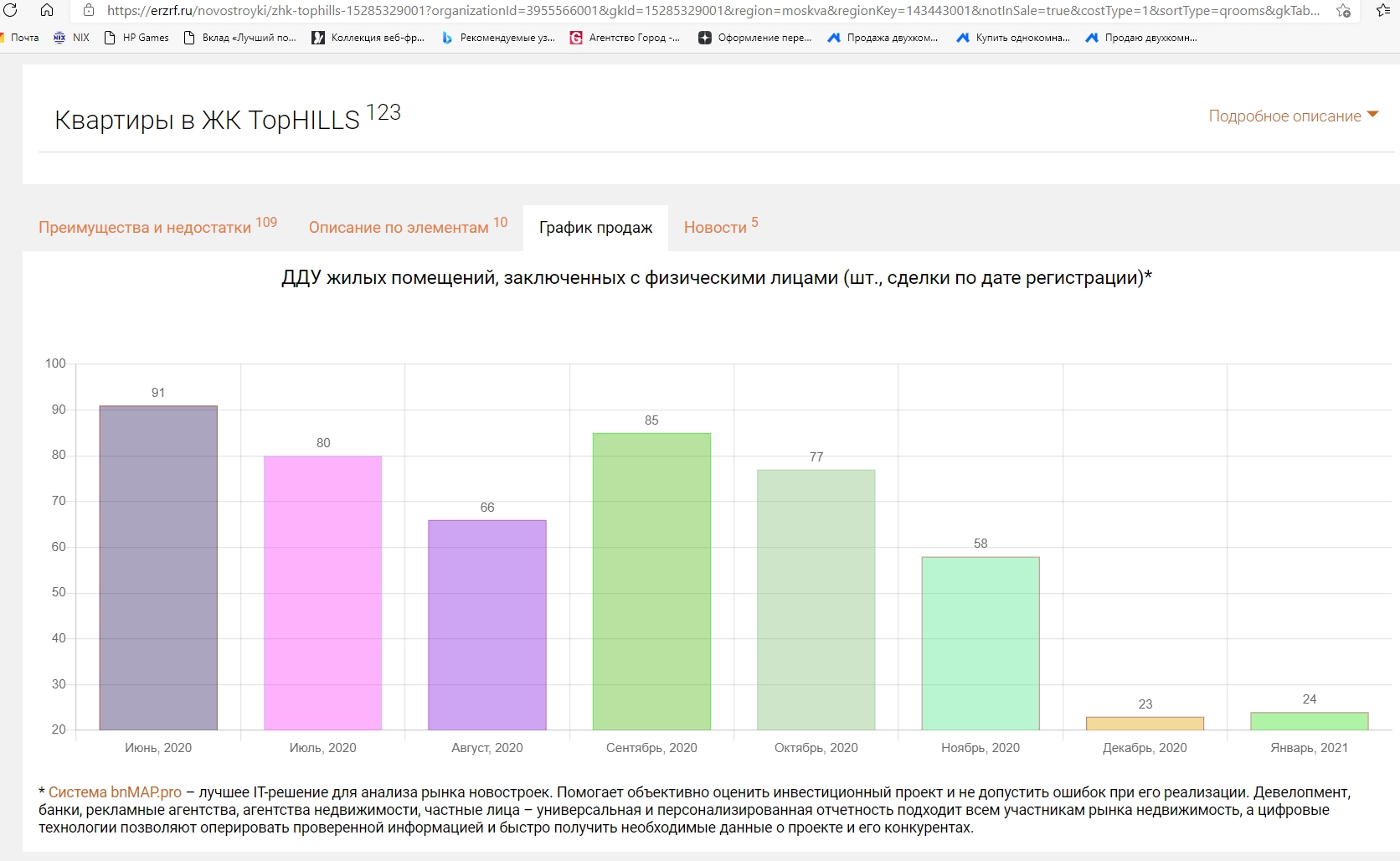
Task: Go to the Новости tab
Action: pos(715,228)
